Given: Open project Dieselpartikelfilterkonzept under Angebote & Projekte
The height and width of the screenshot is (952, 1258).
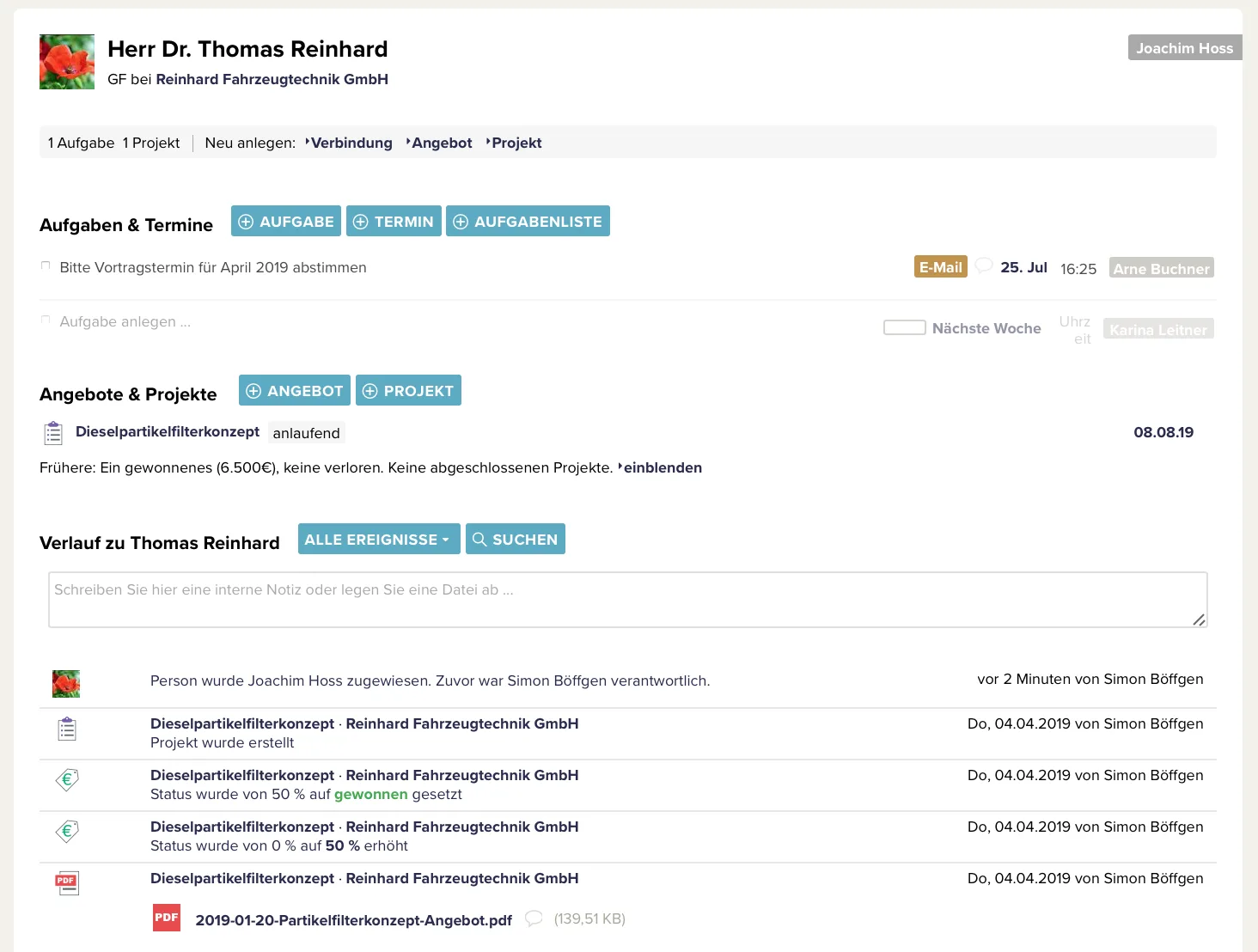Looking at the screenshot, I should (x=168, y=431).
